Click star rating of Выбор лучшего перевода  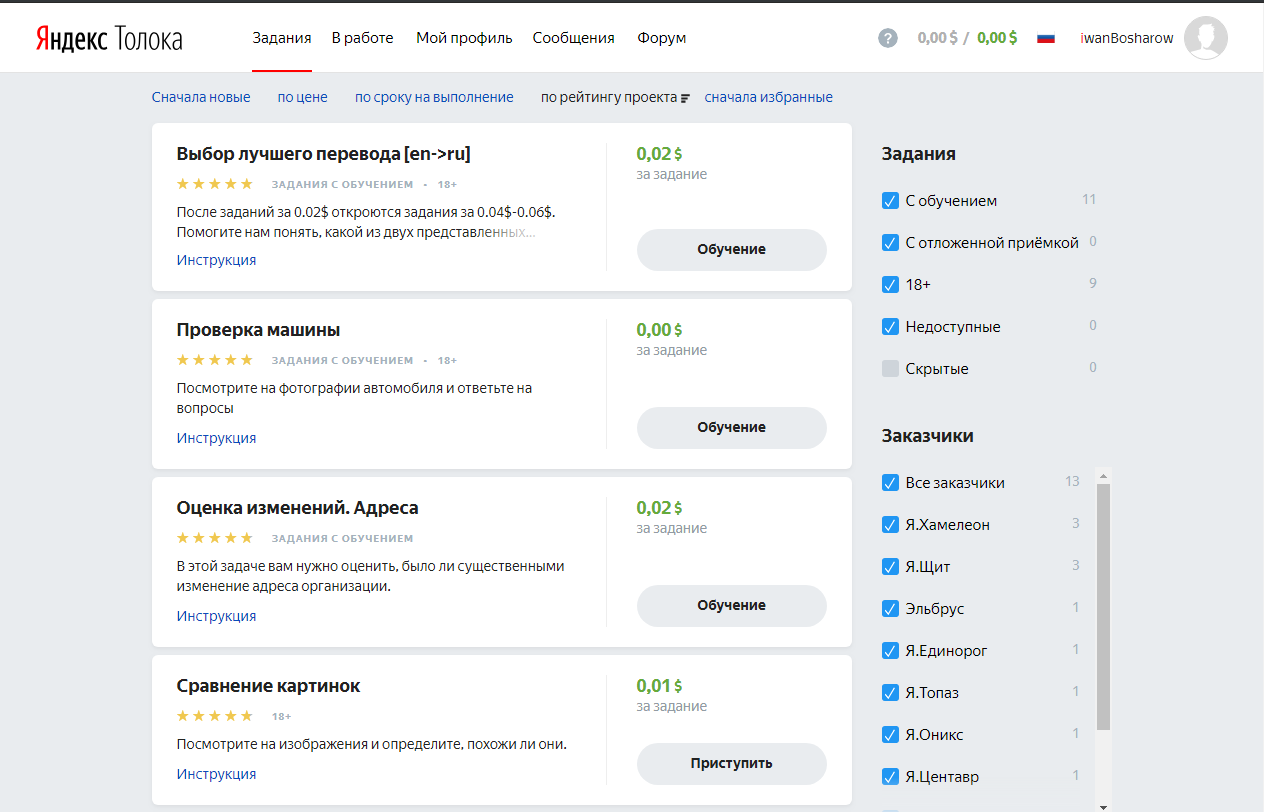tap(215, 184)
